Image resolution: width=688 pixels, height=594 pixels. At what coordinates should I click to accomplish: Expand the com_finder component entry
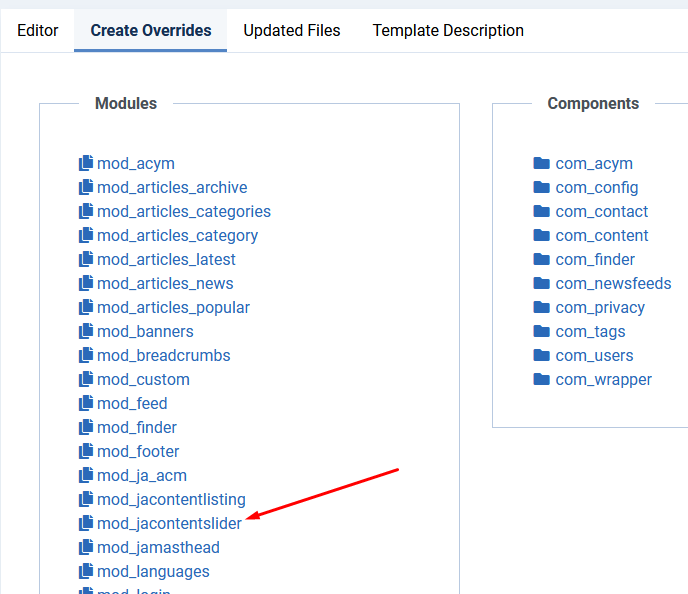pyautogui.click(x=595, y=260)
